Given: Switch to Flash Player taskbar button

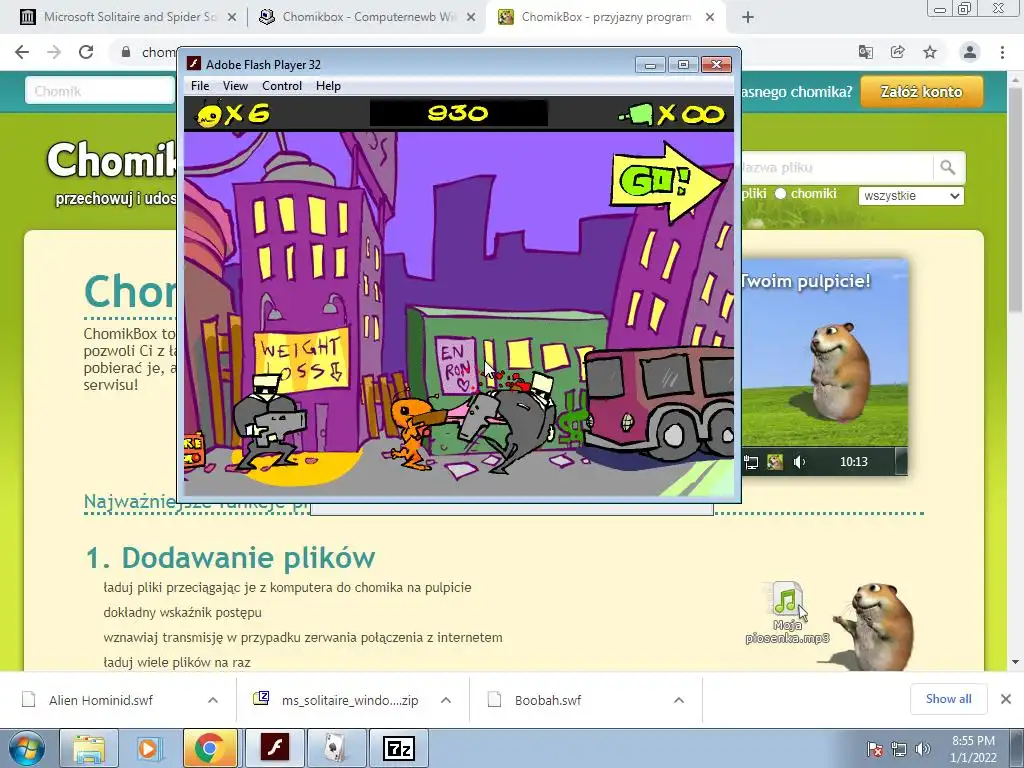Looking at the screenshot, I should [274, 748].
